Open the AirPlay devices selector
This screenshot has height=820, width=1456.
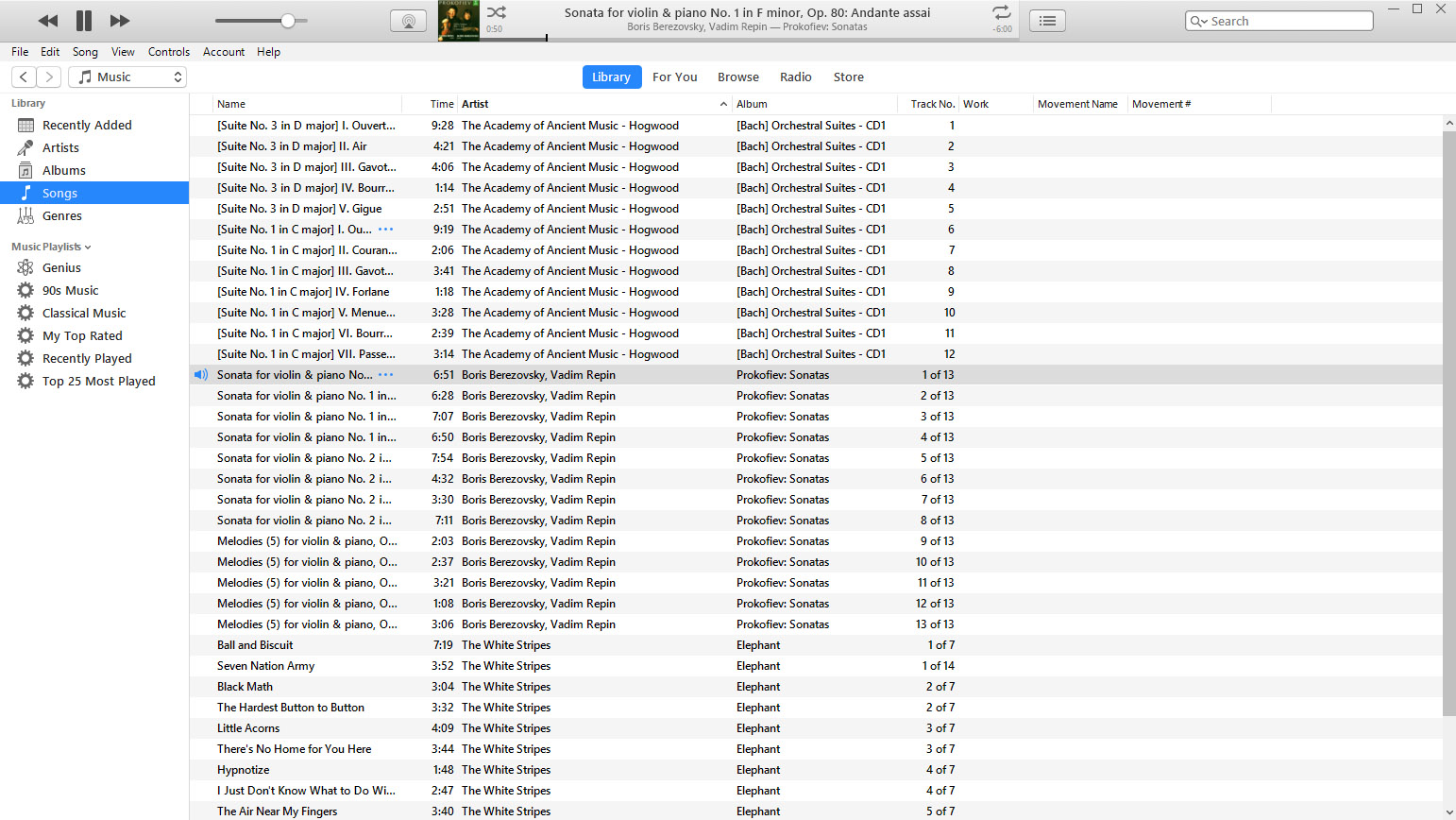(409, 20)
